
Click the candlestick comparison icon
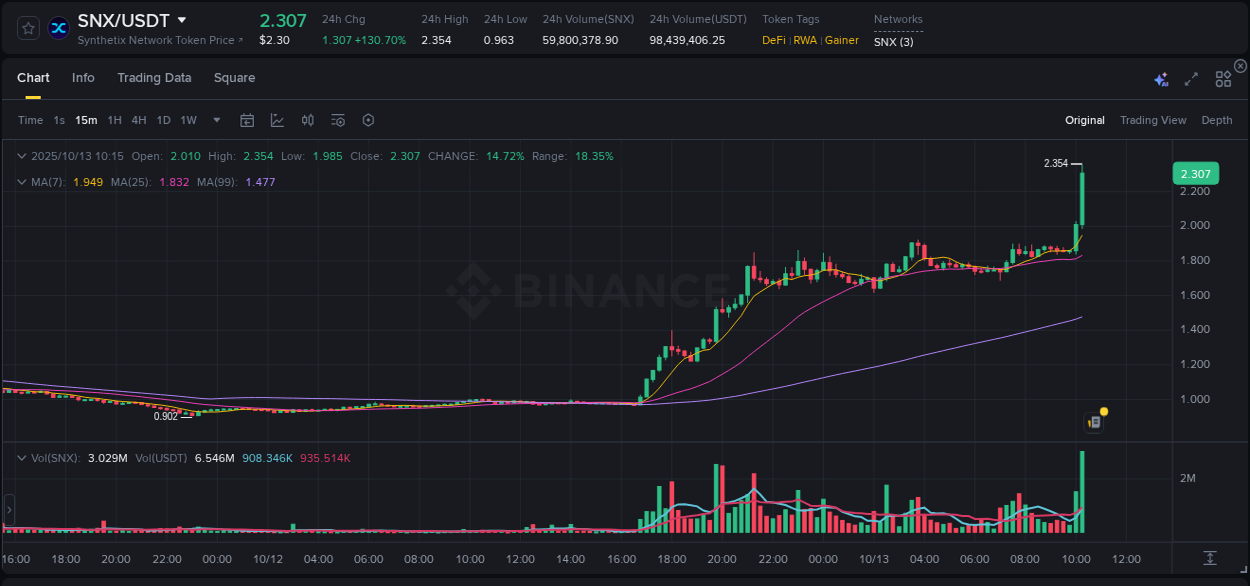307,119
